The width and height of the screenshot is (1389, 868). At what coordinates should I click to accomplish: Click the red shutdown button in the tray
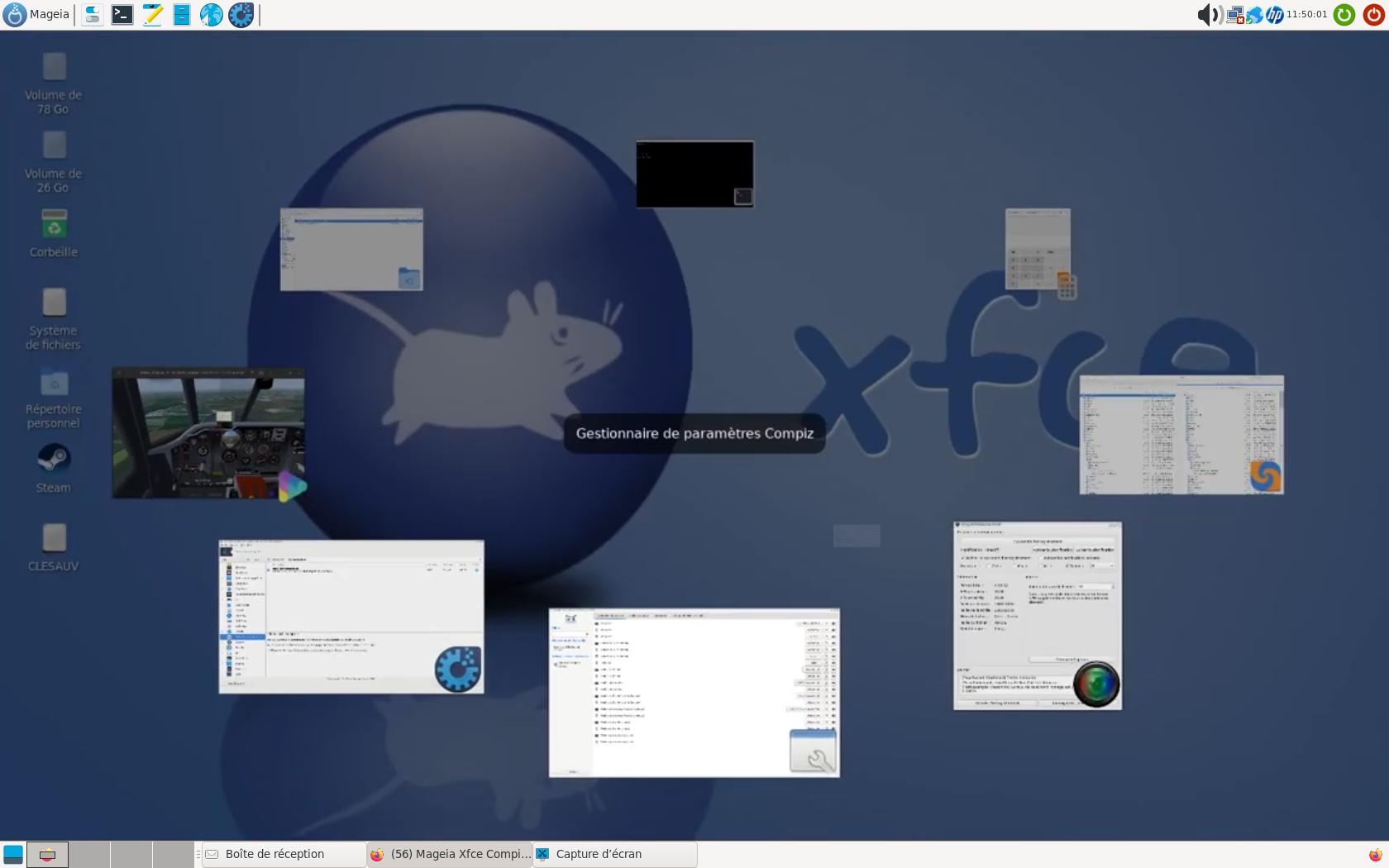1372,14
